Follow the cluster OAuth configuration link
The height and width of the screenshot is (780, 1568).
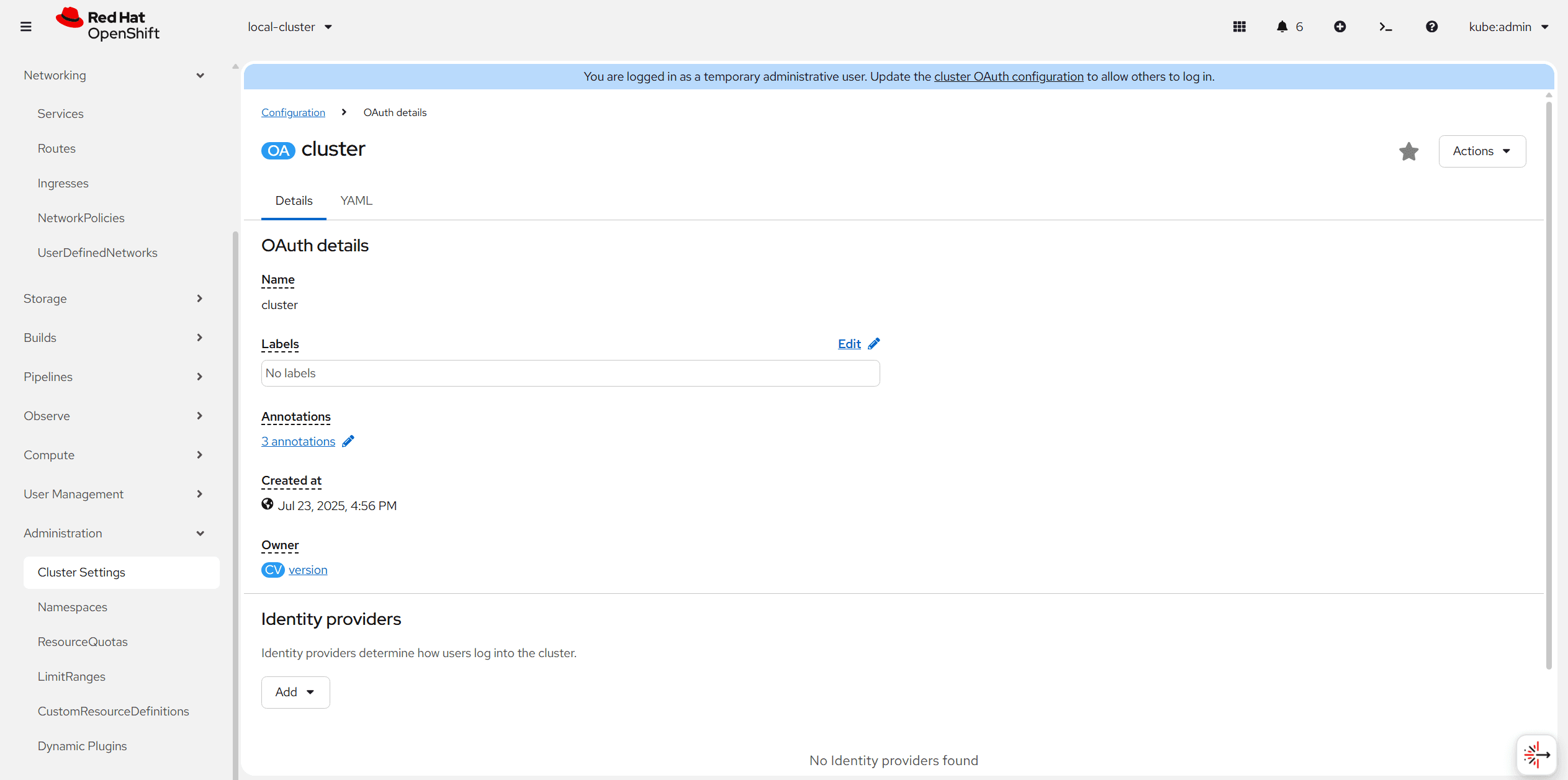pos(1009,76)
